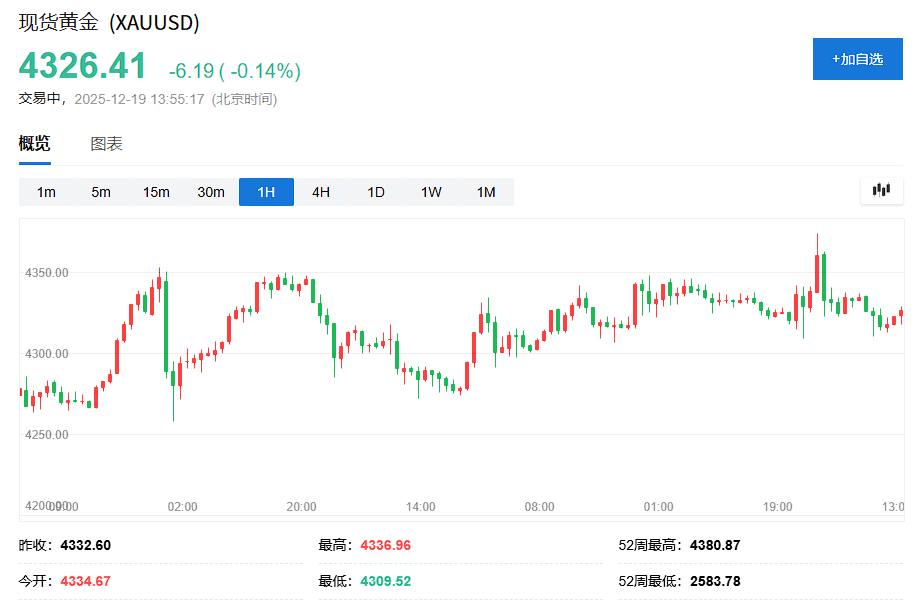Pick the weekly 1W interval
Viewport: 915px width, 601px height.
[x=431, y=192]
